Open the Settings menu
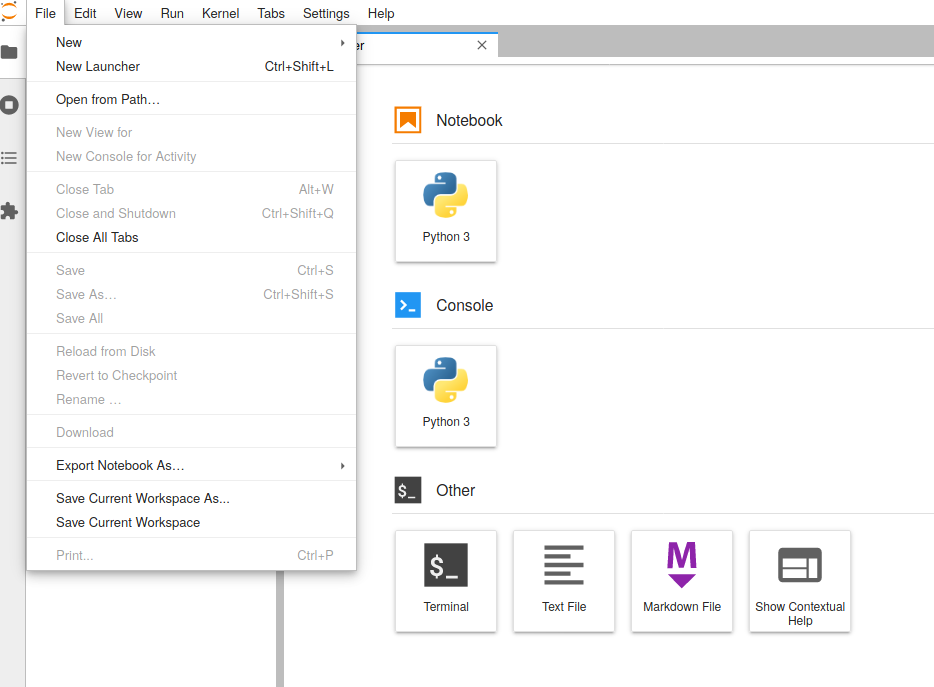934x687 pixels. pyautogui.click(x=325, y=13)
